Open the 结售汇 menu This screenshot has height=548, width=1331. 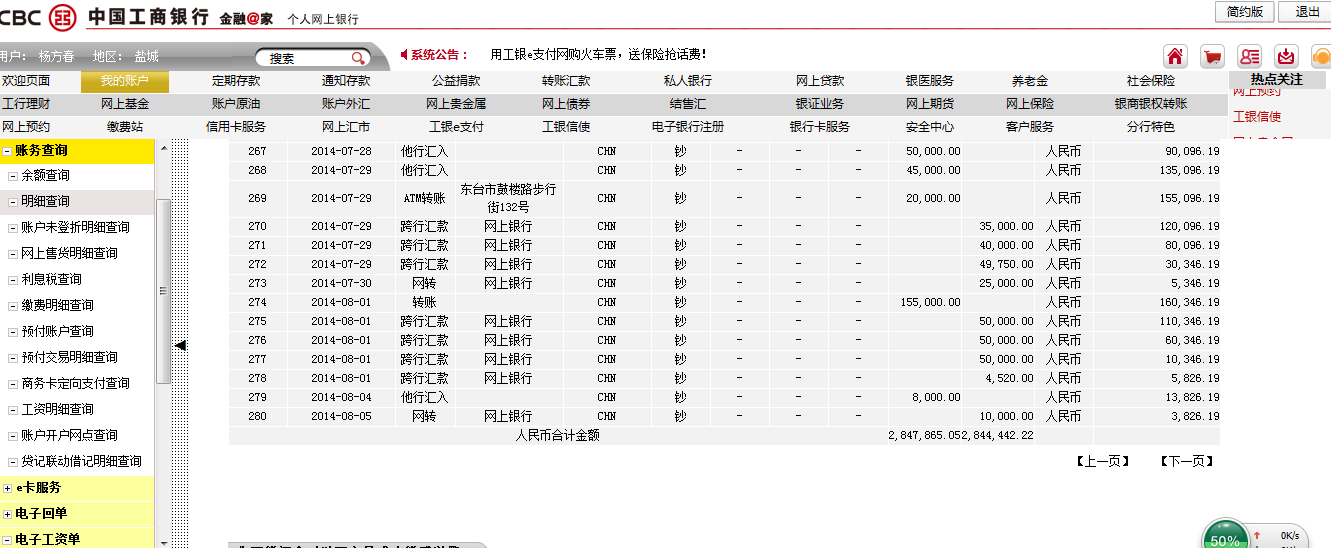tap(688, 103)
